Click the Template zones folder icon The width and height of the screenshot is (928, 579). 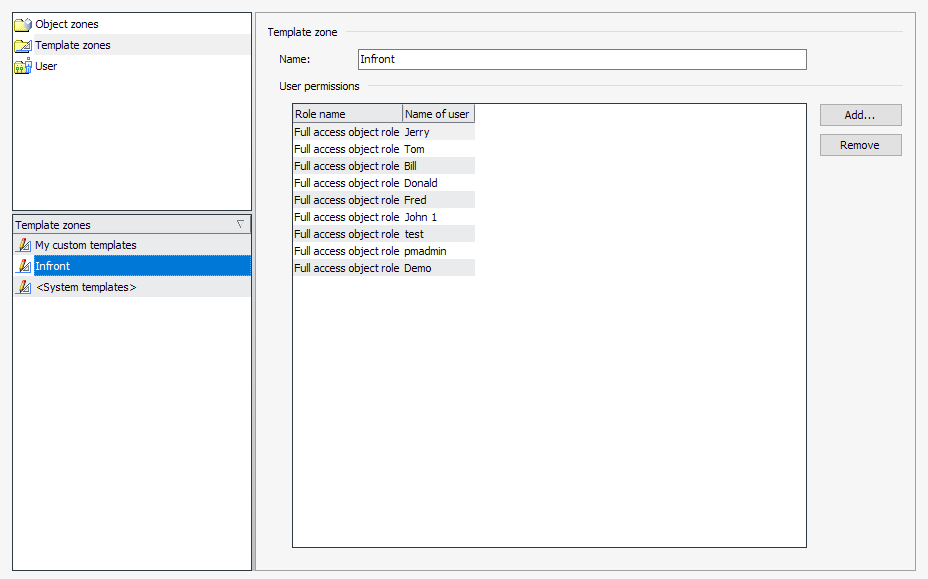(22, 45)
